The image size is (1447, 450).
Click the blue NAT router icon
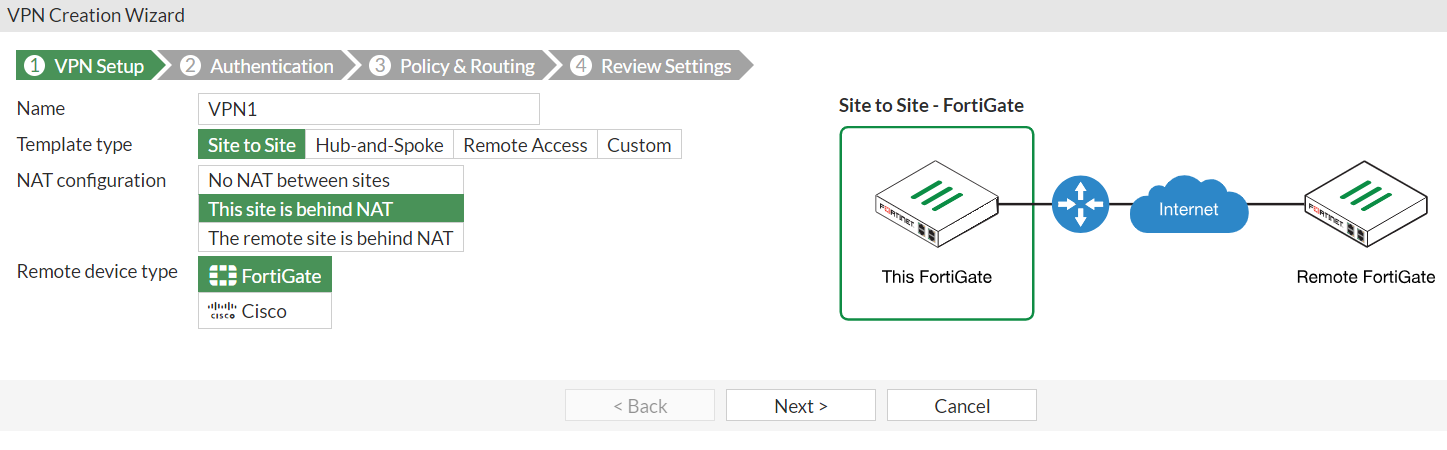point(1080,204)
